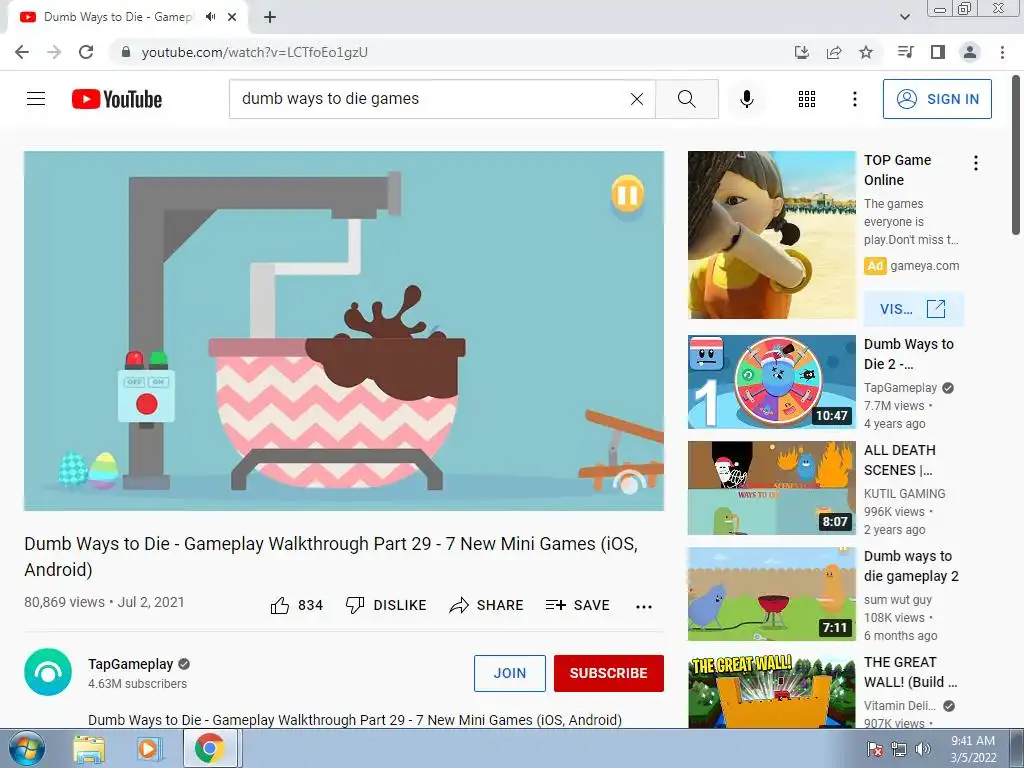
Task: Click the SHARE button
Action: (x=487, y=605)
